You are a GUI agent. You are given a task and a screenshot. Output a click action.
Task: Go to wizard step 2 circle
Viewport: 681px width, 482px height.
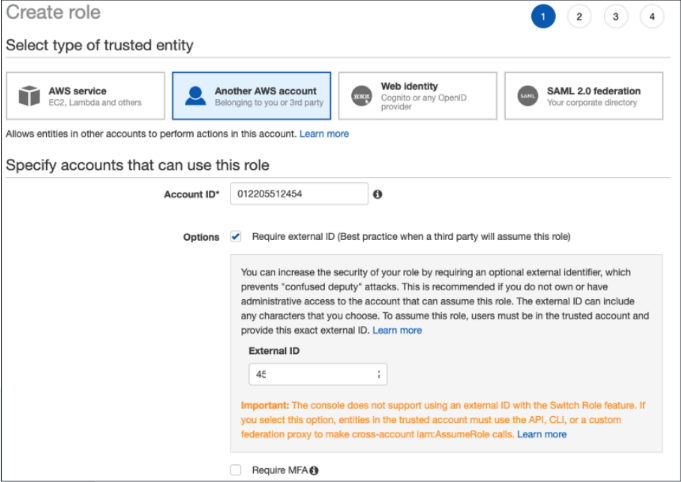click(x=579, y=17)
